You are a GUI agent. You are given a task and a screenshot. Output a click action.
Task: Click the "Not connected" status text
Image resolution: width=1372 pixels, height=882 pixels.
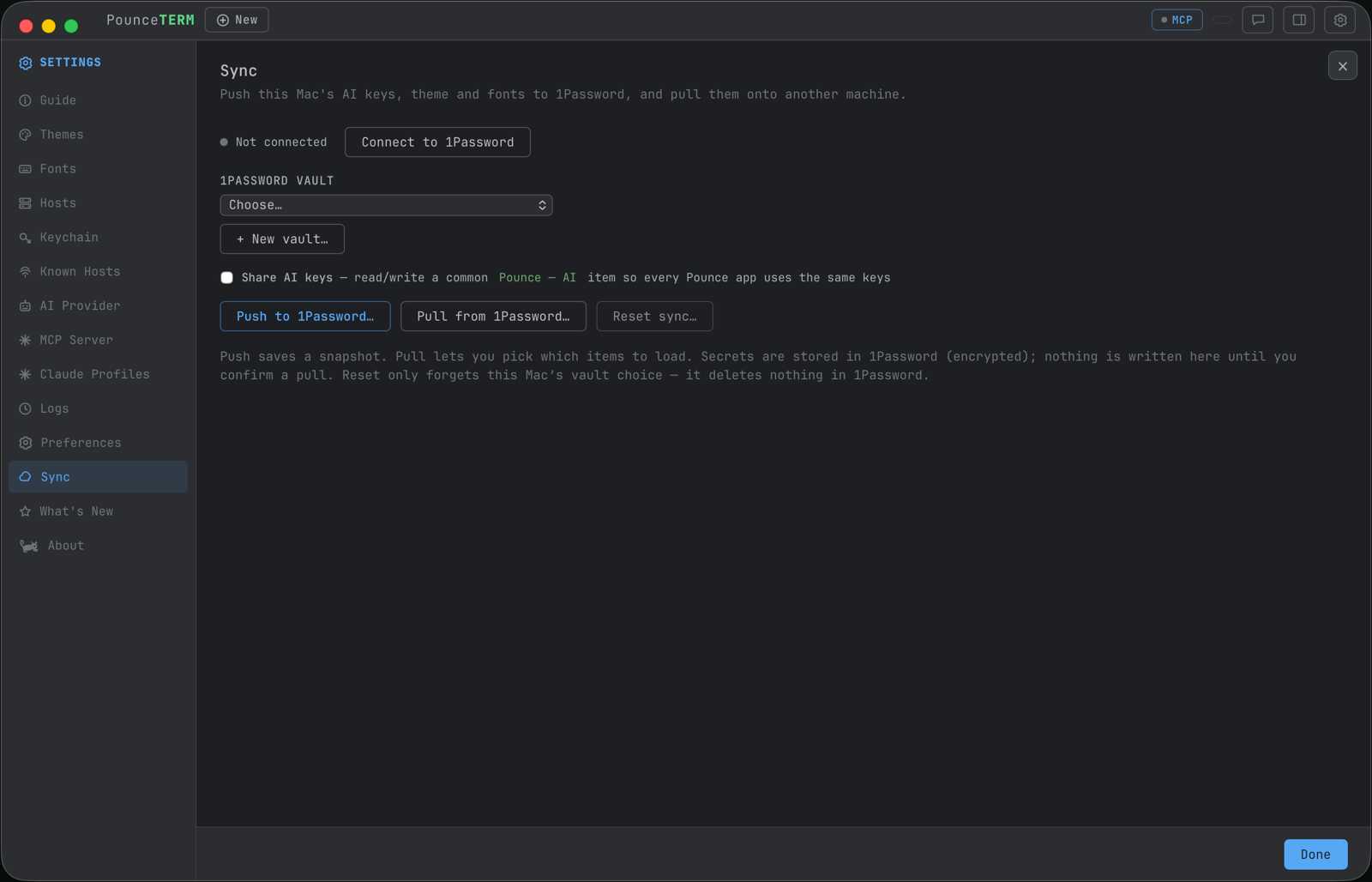coord(281,142)
